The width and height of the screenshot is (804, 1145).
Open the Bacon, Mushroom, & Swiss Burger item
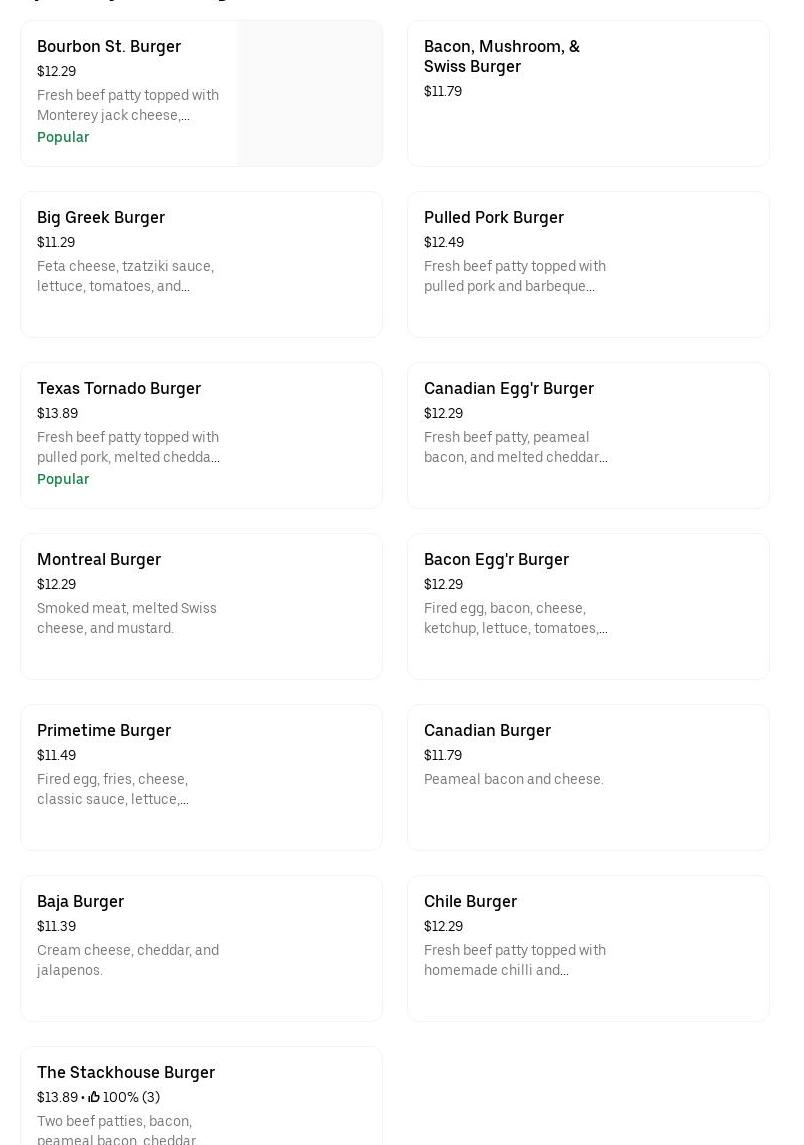point(588,93)
